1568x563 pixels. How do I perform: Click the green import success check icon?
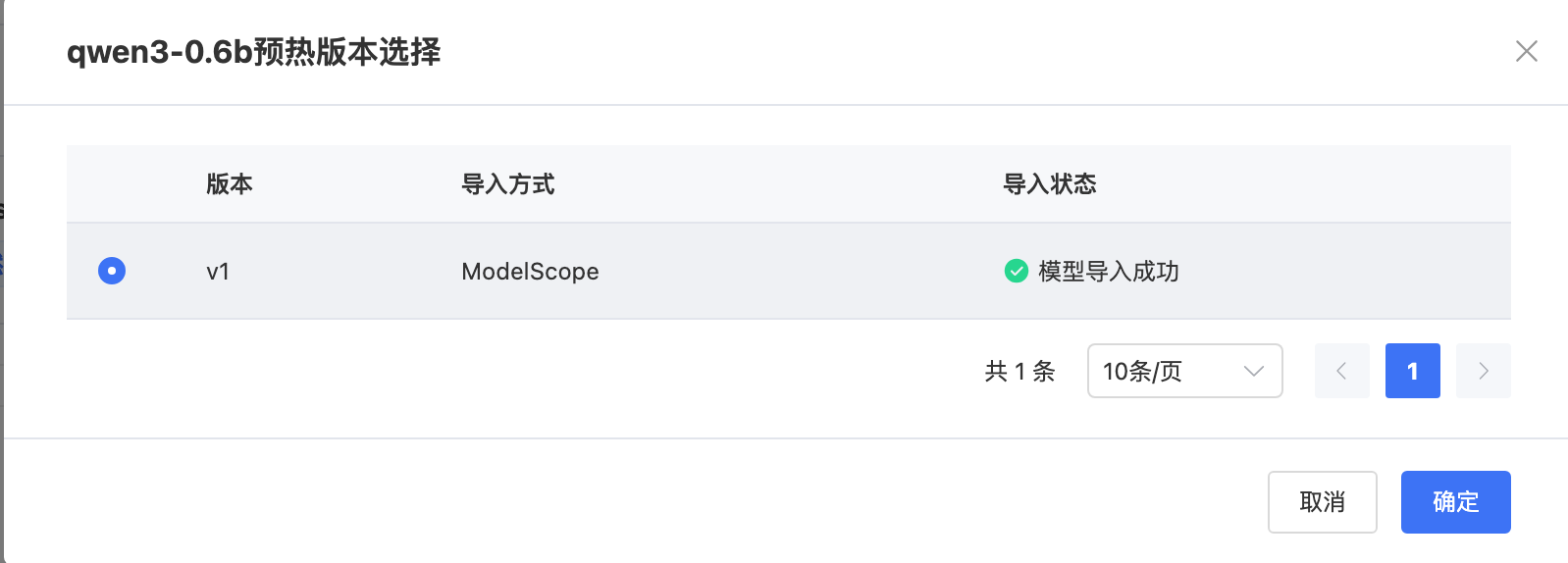tap(1016, 271)
